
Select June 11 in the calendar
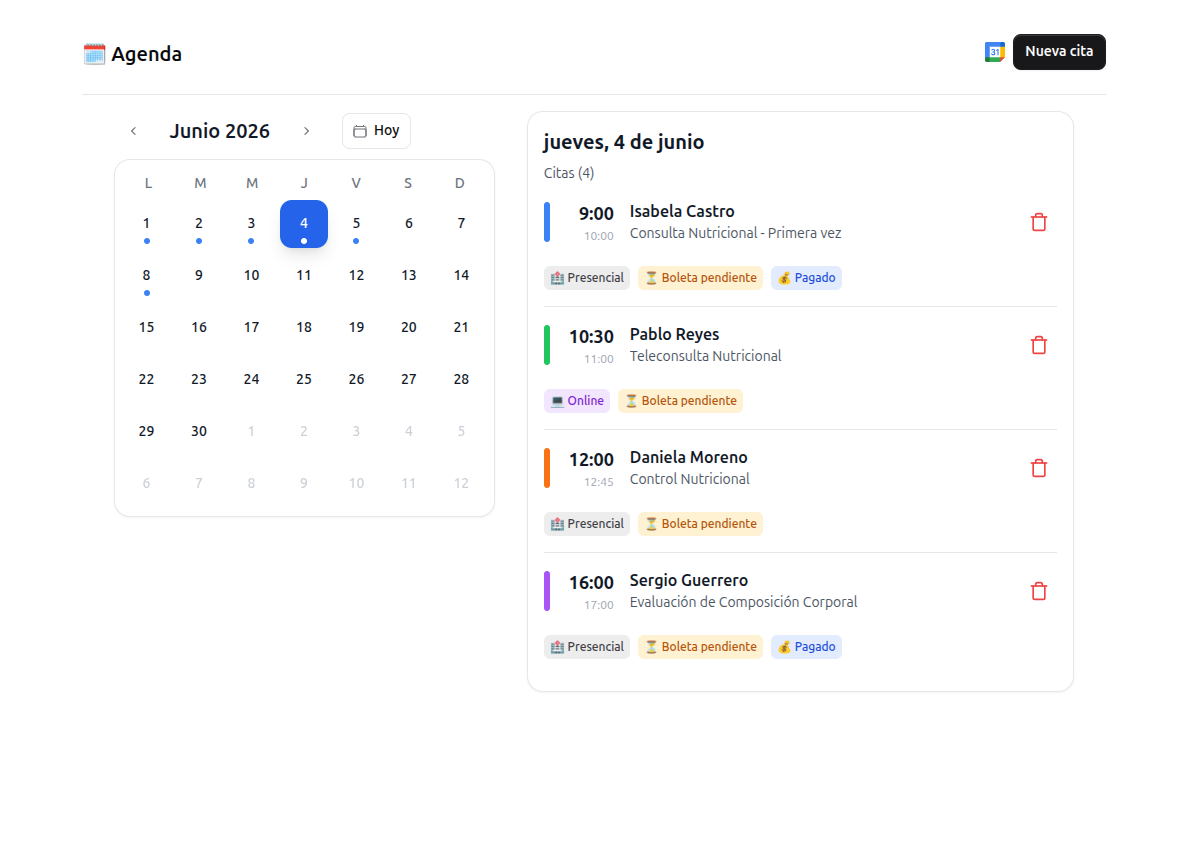point(304,276)
